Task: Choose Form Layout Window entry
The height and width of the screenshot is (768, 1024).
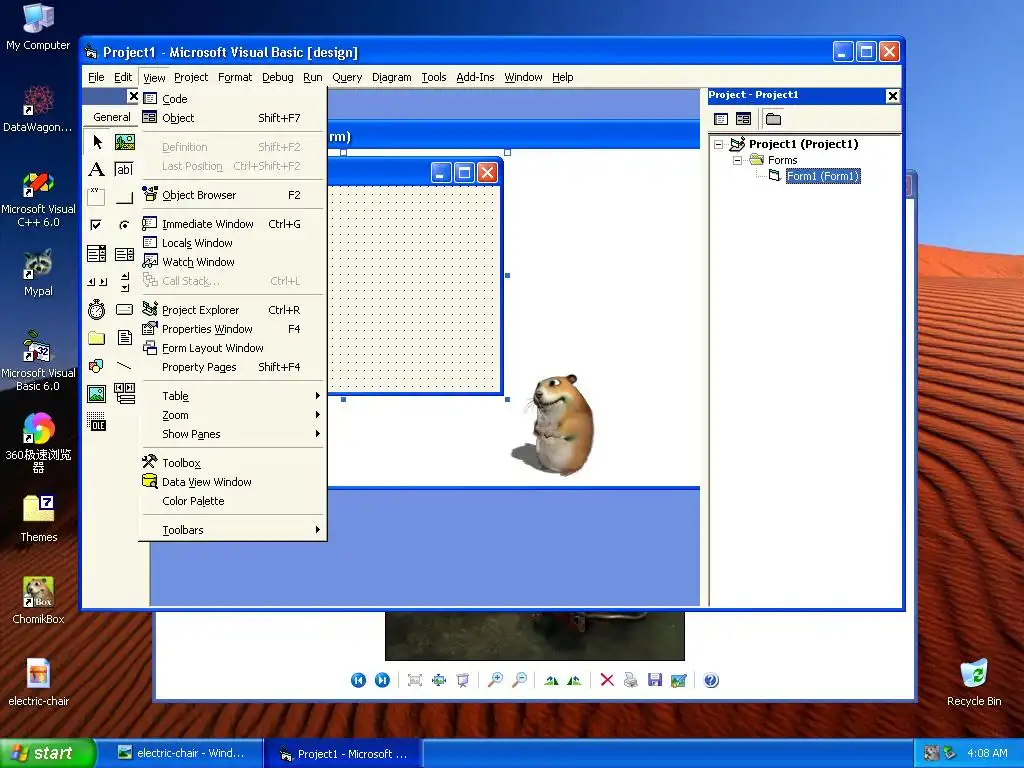Action: [232, 348]
